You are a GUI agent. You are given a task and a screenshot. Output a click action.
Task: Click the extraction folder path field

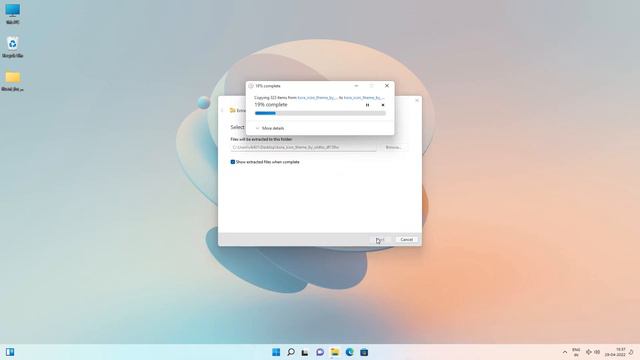[x=303, y=147]
